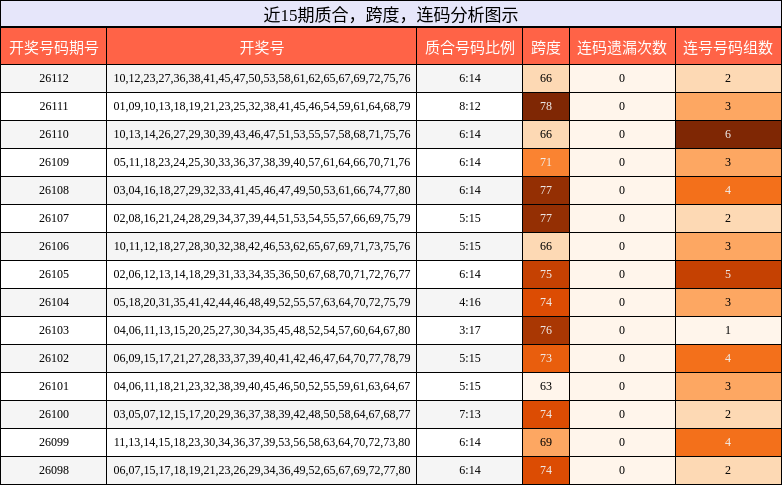Select period number 26110
This screenshot has width=782, height=485.
(x=53, y=134)
